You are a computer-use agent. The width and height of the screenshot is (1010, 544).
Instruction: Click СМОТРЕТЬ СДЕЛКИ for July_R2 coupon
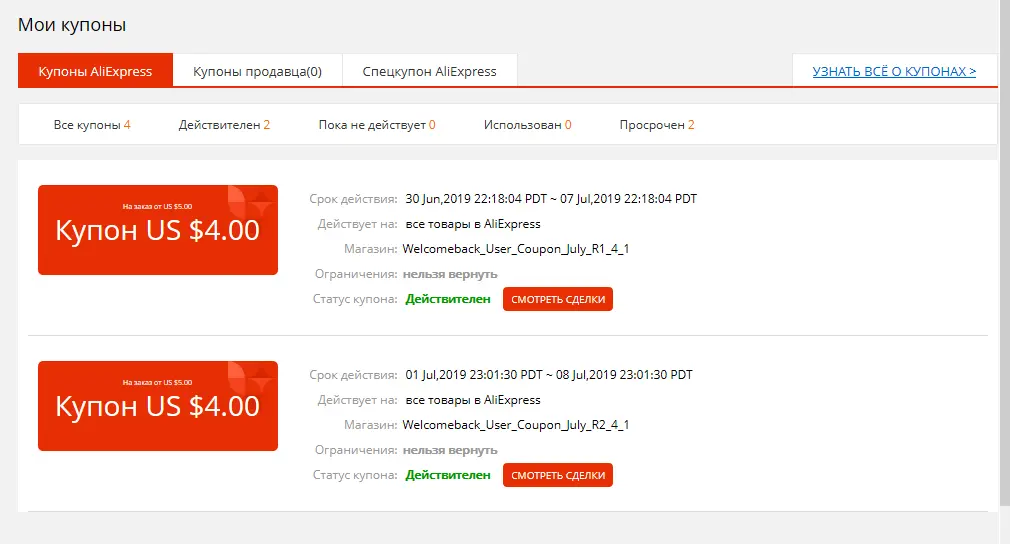tap(558, 475)
